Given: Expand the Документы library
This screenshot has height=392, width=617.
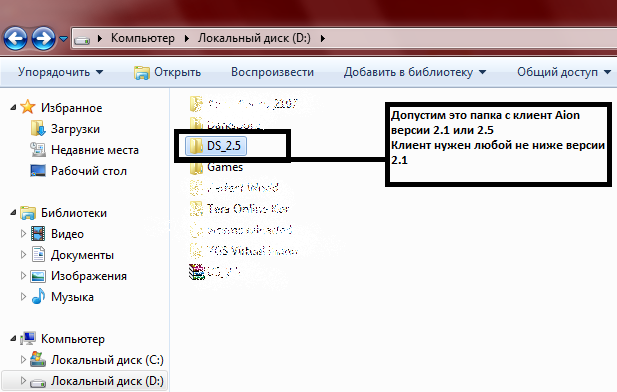Looking at the screenshot, I should [23, 255].
